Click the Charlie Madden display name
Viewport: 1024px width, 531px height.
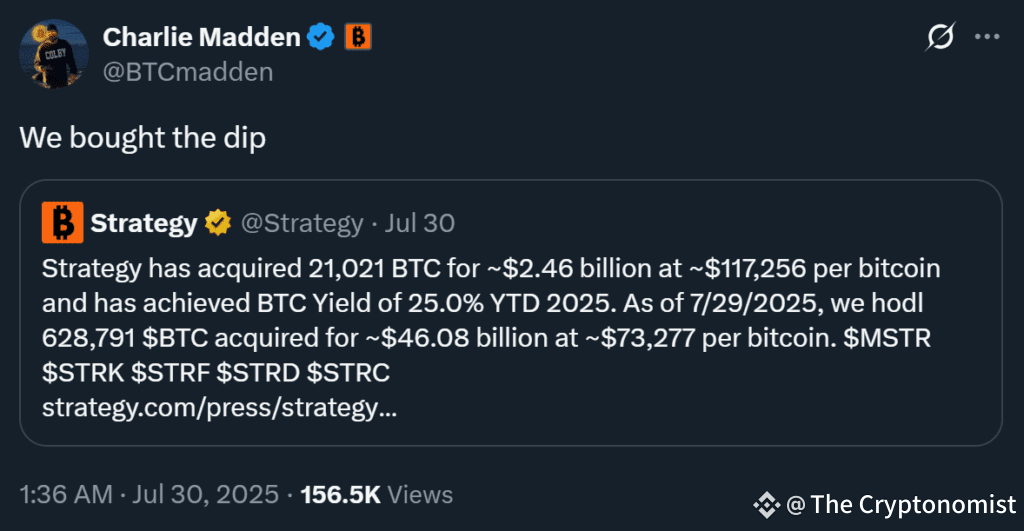[201, 37]
